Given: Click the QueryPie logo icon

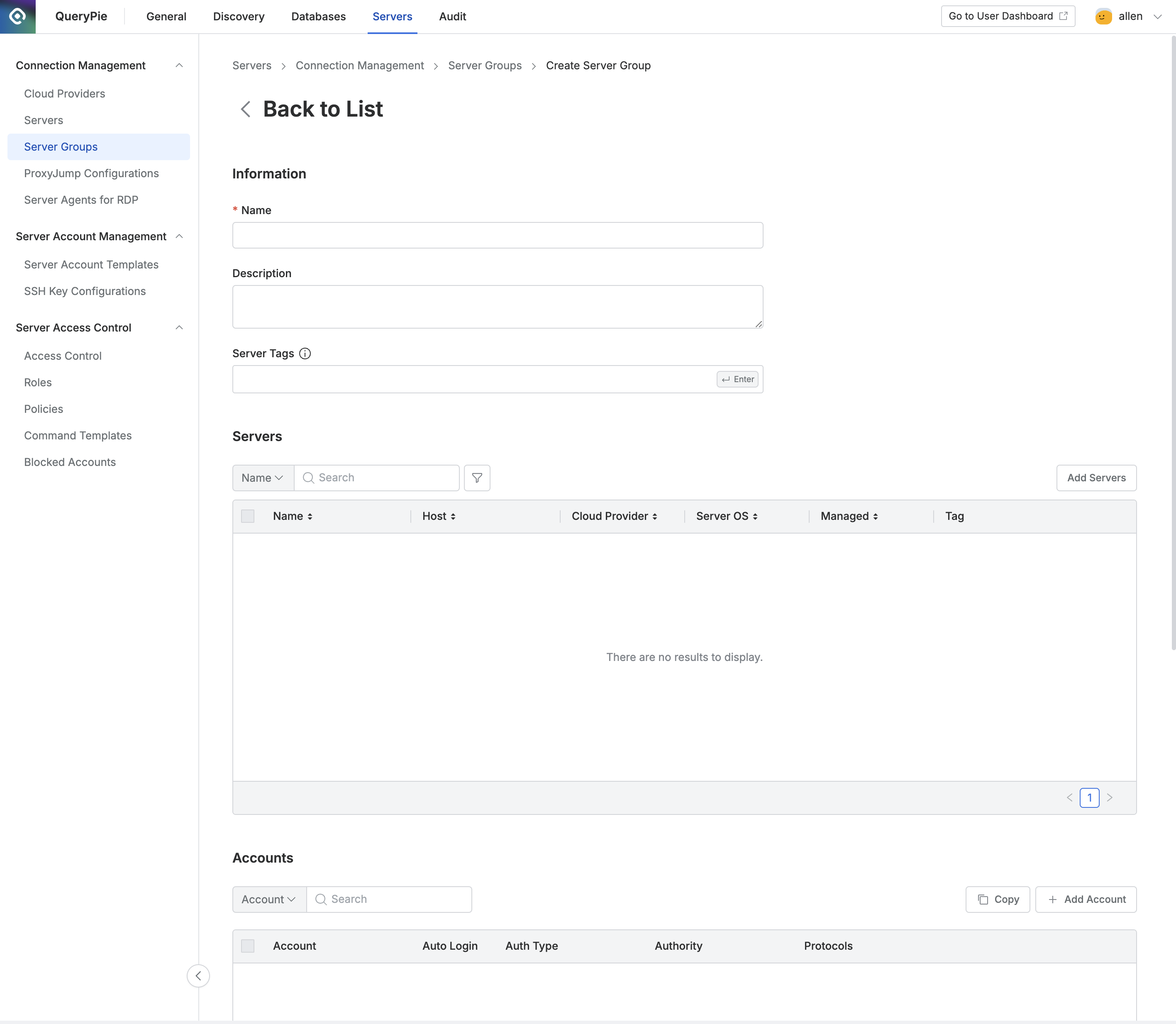Looking at the screenshot, I should point(18,17).
